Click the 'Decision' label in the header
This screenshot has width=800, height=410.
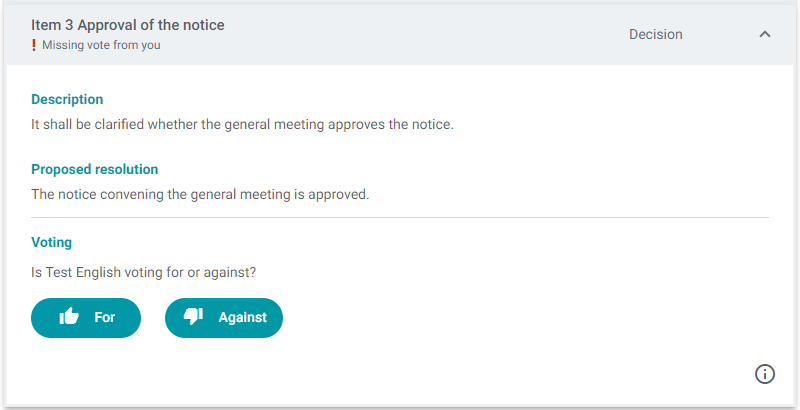point(656,34)
